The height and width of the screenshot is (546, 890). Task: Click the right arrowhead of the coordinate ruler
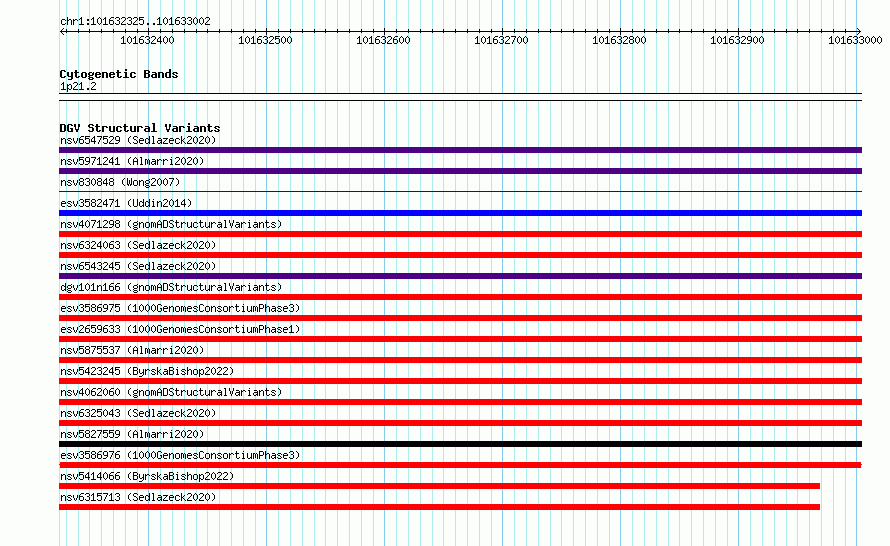pos(859,31)
